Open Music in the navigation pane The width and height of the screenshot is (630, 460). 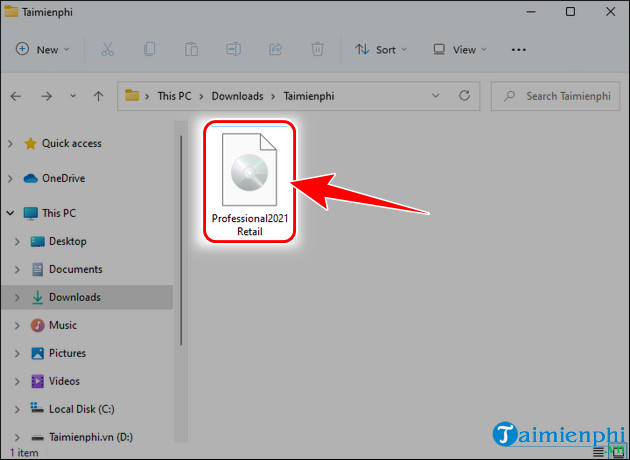point(63,325)
